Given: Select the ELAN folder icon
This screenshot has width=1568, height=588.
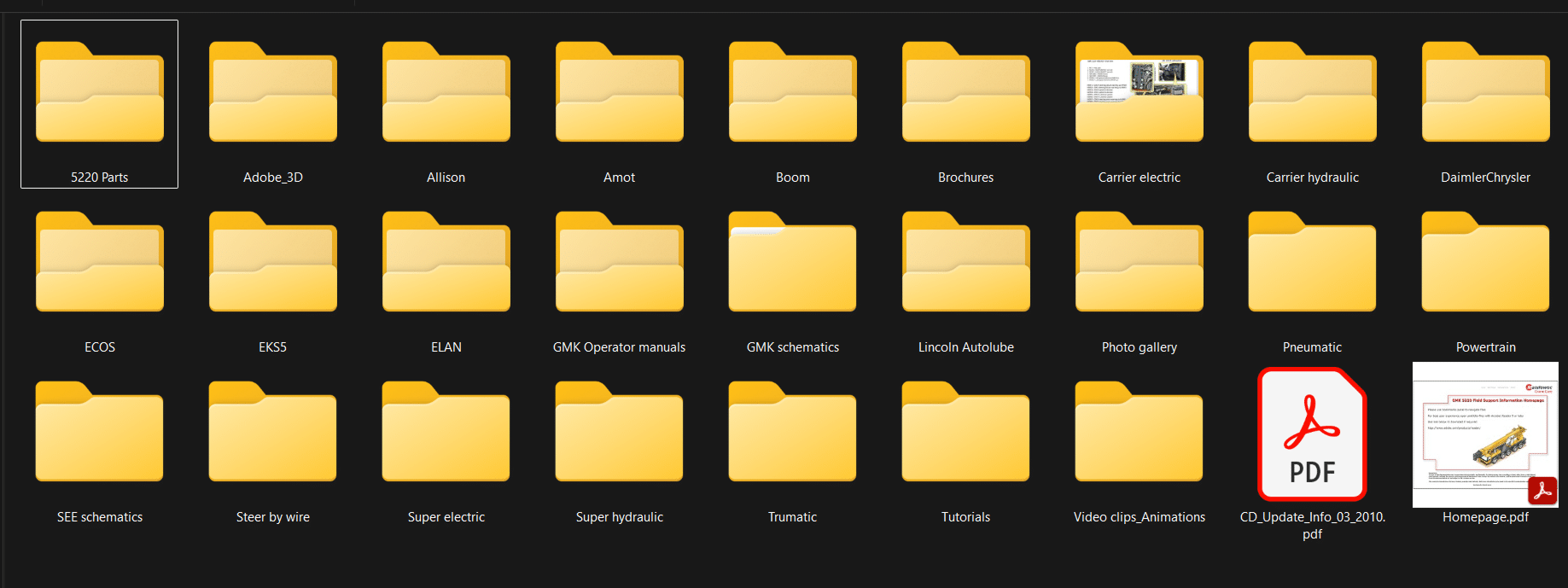Looking at the screenshot, I should 446,261.
